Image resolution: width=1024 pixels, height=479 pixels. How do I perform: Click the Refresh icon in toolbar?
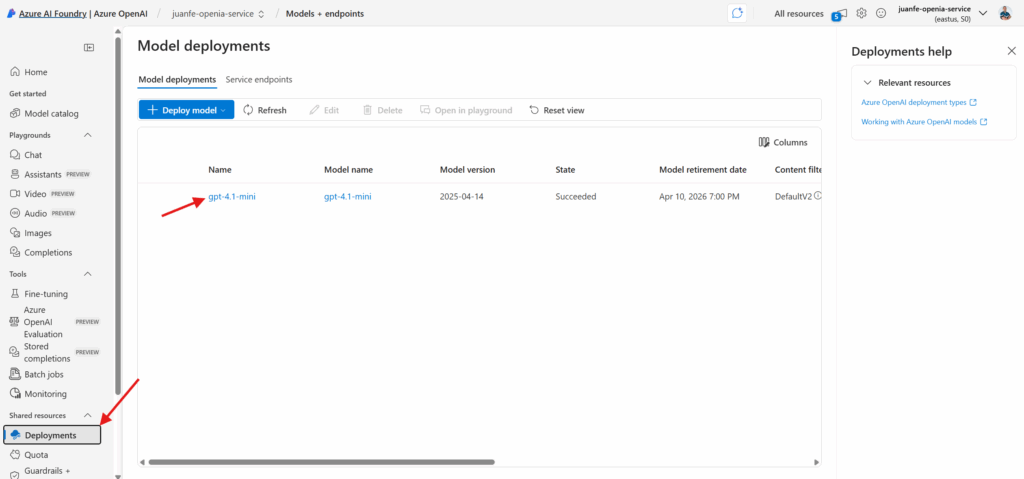pyautogui.click(x=248, y=110)
